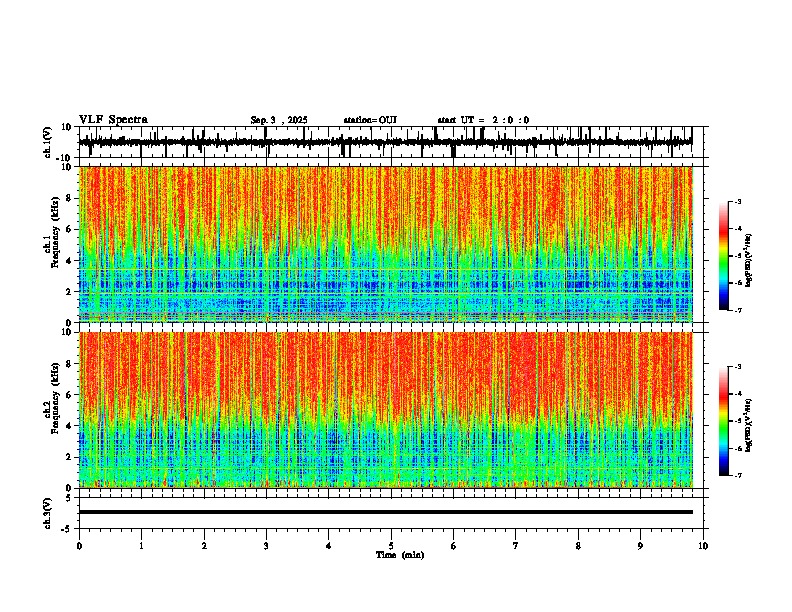
Task: Click the "start UT = 2 : 0 : 0" text
Action: coord(483,120)
